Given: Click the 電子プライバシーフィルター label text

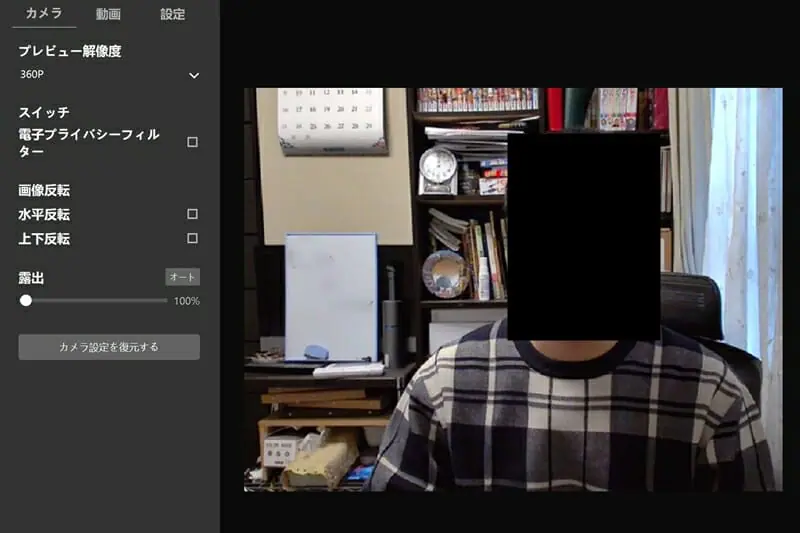Looking at the screenshot, I should click(x=88, y=142).
